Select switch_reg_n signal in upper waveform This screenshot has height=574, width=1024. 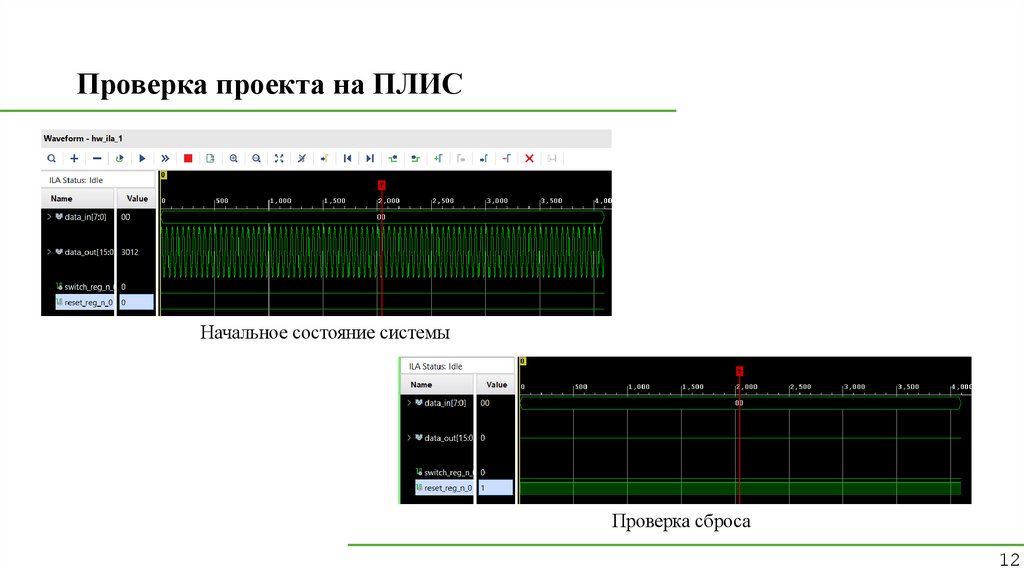coord(89,287)
